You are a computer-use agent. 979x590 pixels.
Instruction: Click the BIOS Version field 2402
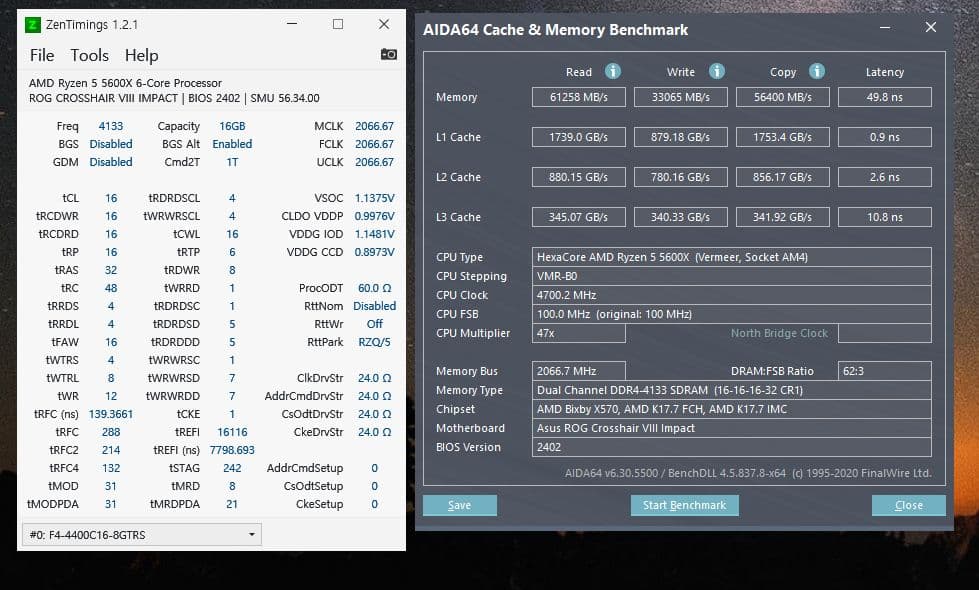coord(732,447)
